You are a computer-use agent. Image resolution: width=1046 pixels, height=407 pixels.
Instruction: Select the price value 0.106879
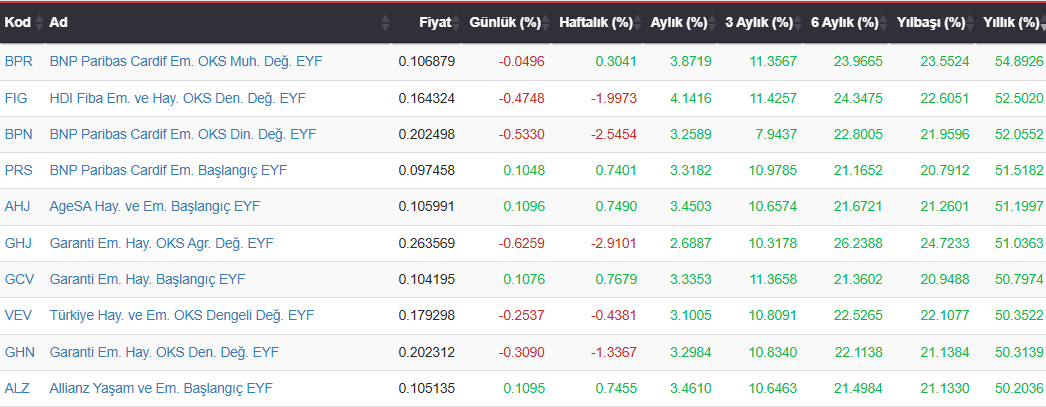coord(427,61)
